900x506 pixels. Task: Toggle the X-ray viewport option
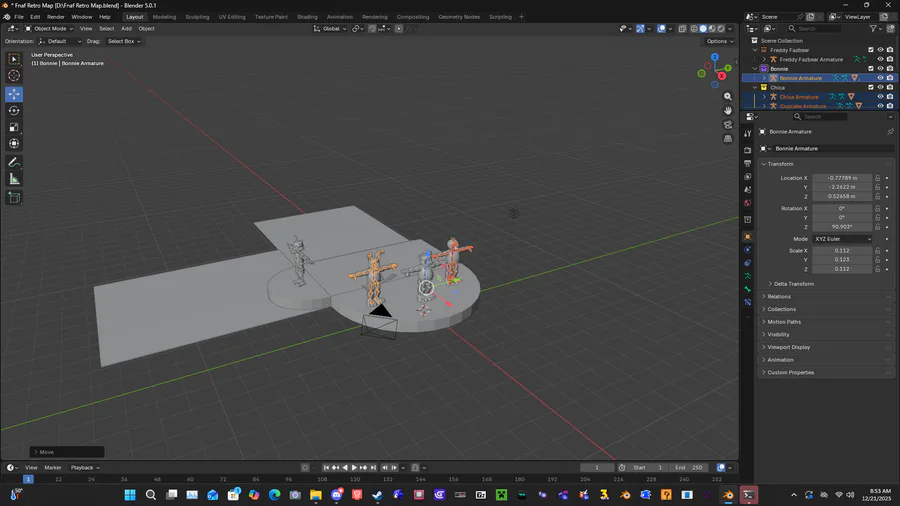(682, 28)
